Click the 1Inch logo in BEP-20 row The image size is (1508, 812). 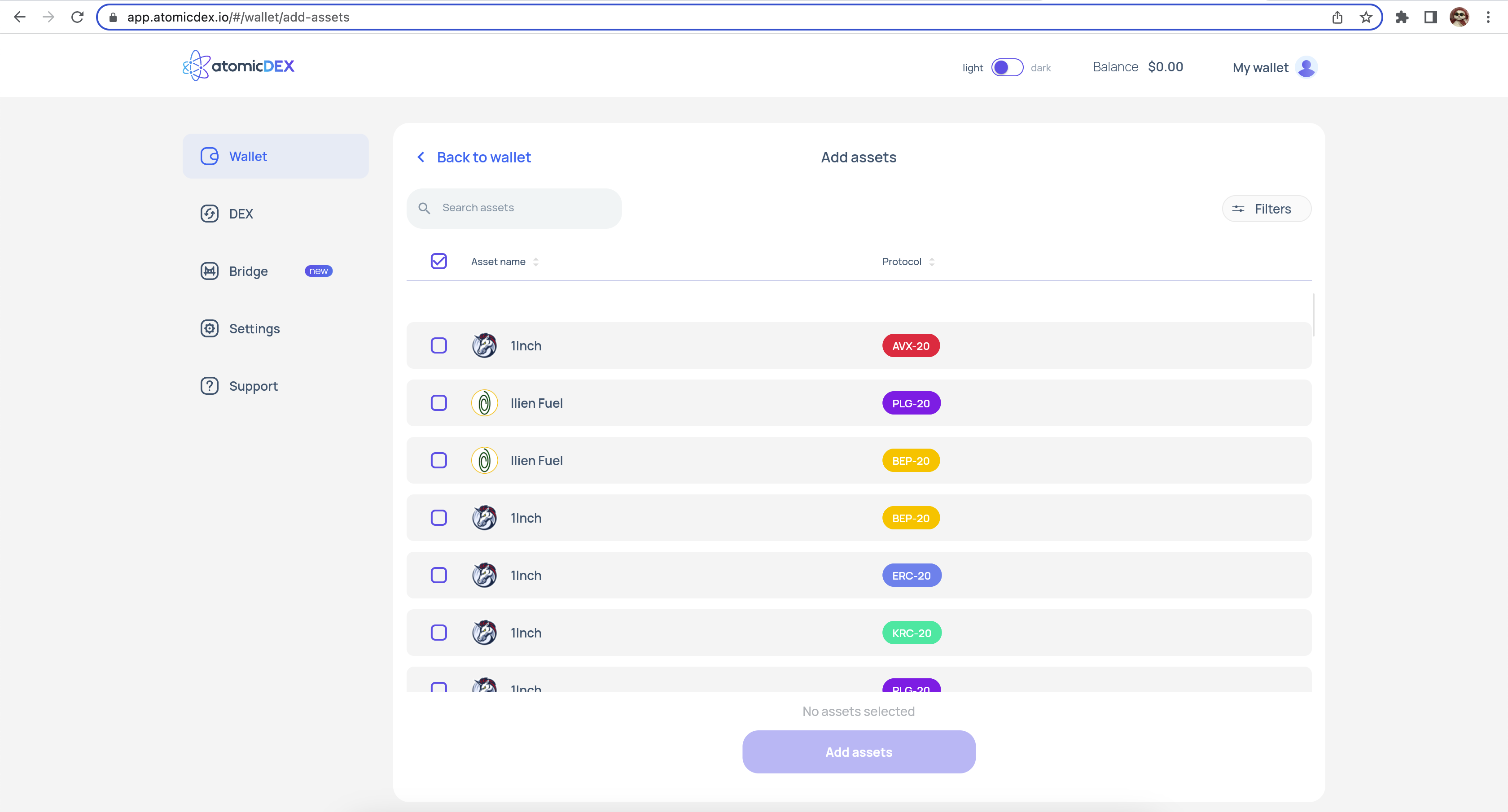tap(484, 517)
